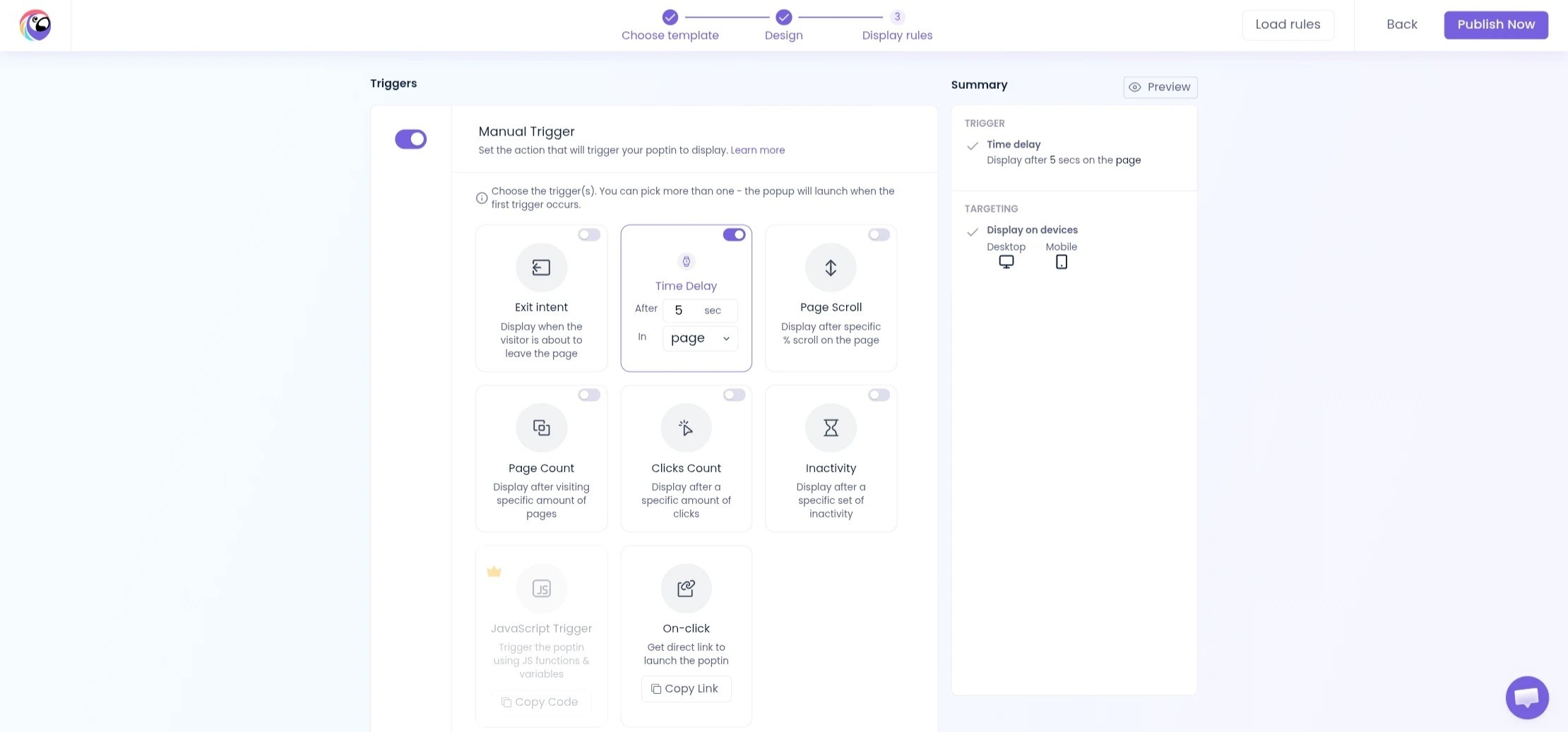
Task: Go to Choose template step
Action: tap(670, 35)
